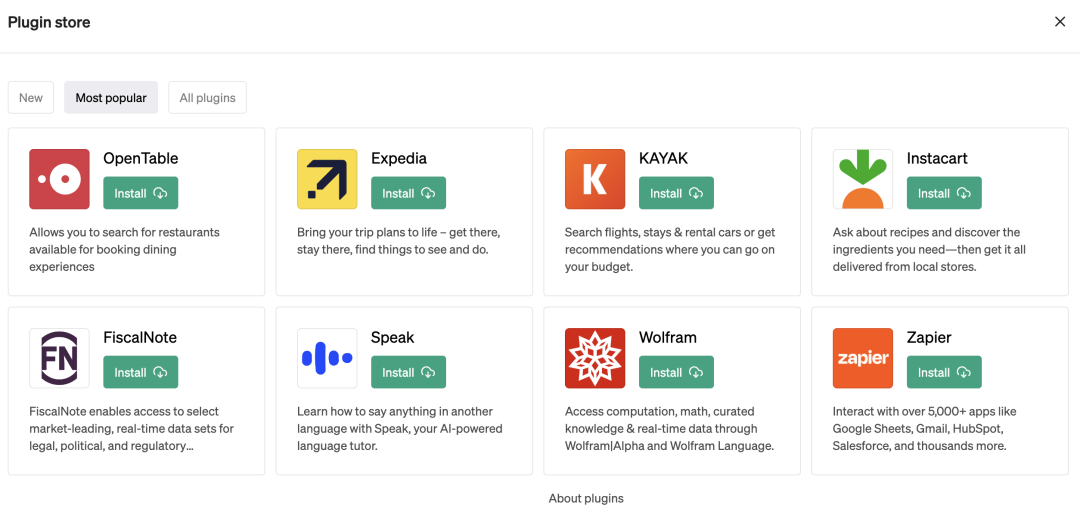Open the All plugins tab
1080x515 pixels.
(x=207, y=98)
